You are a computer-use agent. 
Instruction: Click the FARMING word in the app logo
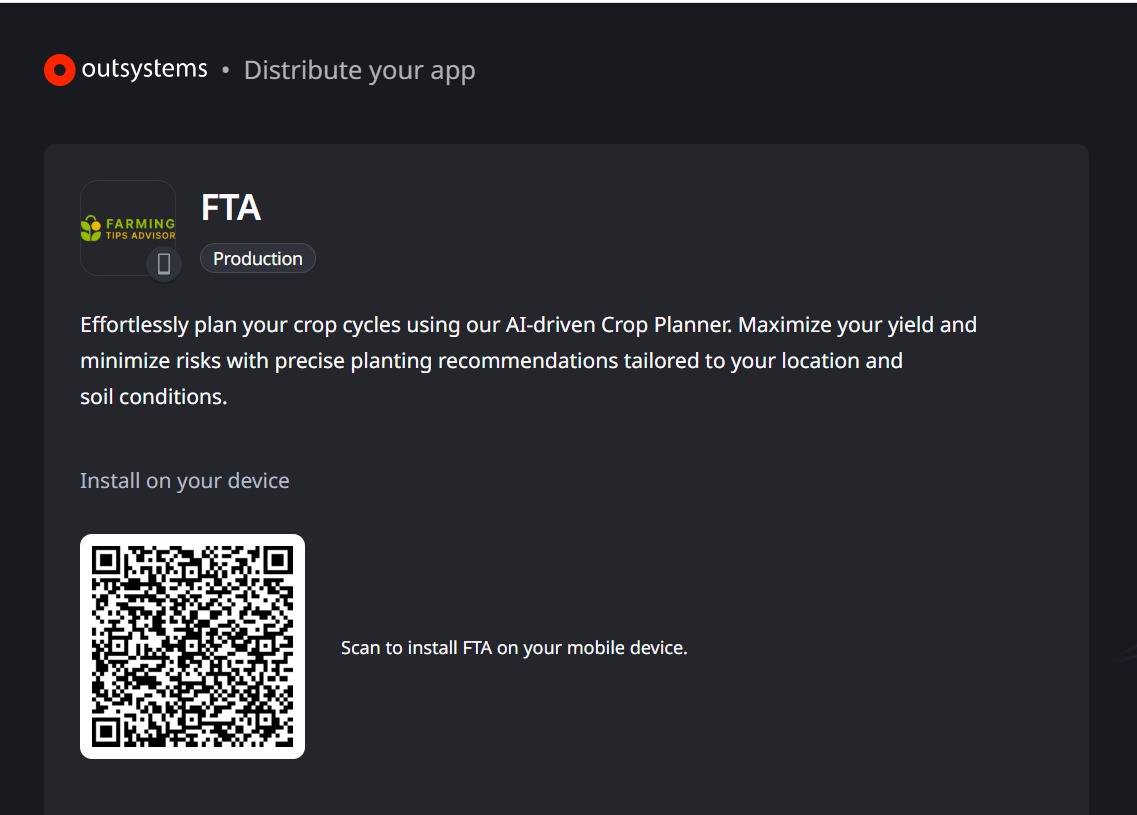141,223
